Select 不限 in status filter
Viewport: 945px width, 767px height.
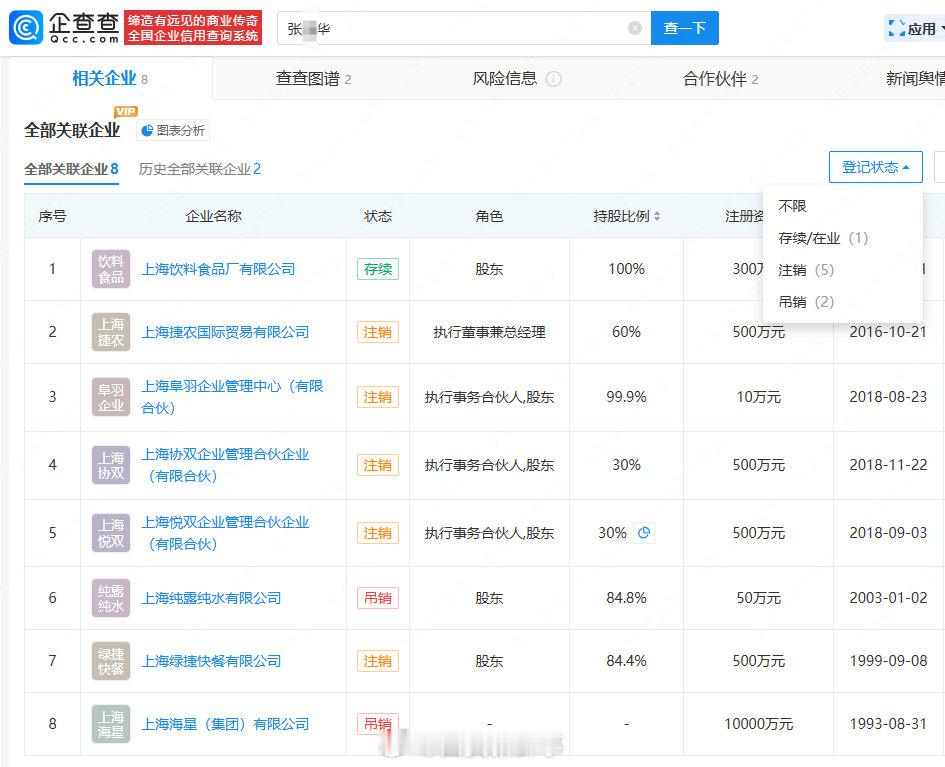coord(792,206)
